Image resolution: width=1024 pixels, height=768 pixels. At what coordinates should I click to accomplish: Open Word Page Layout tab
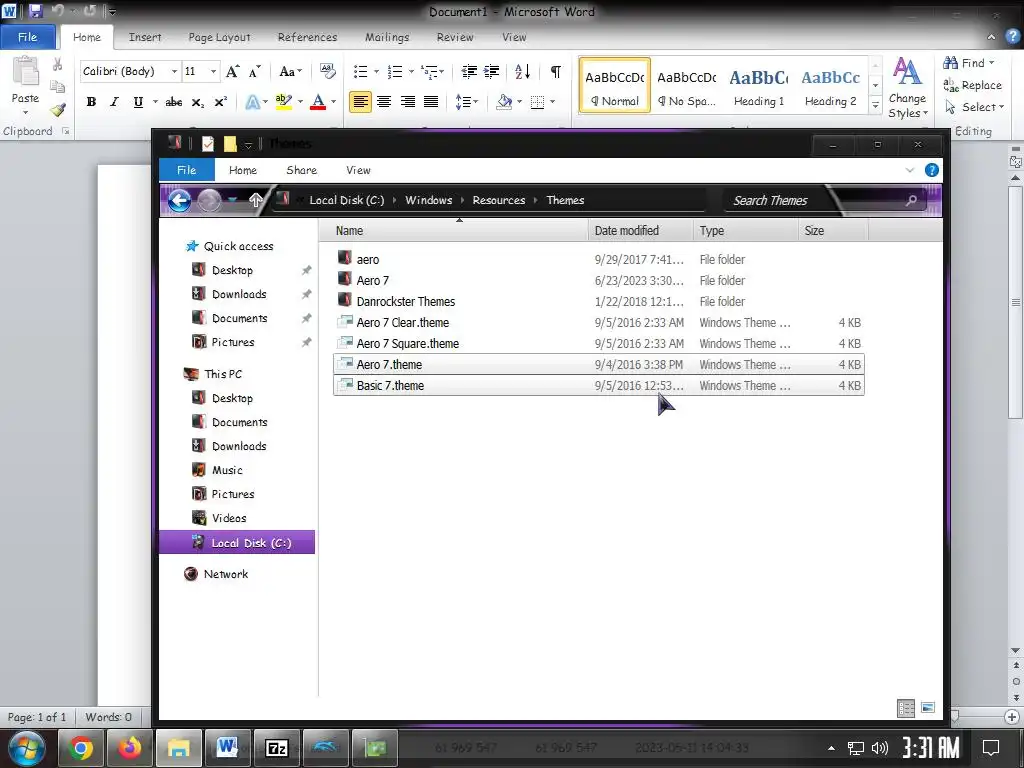click(219, 37)
